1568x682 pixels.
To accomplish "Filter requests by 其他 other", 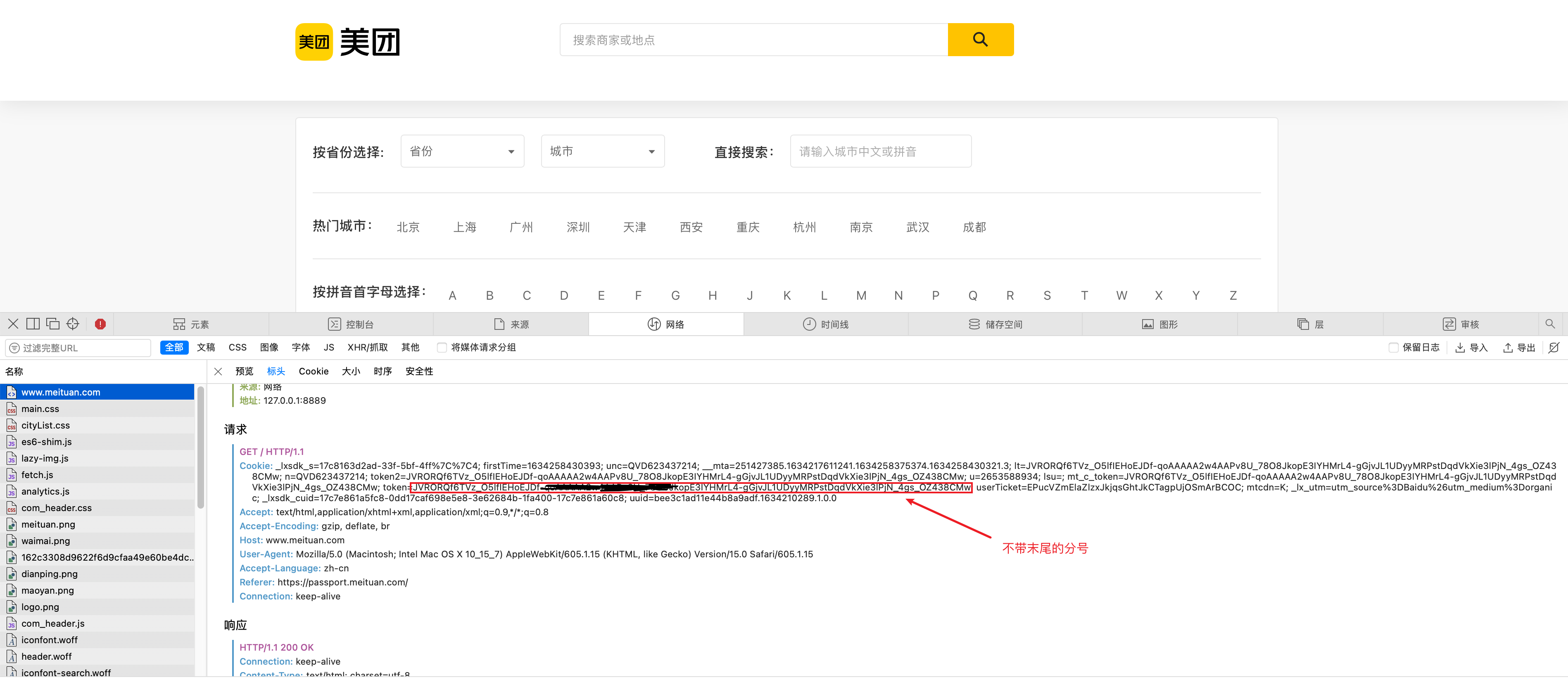I will pyautogui.click(x=410, y=347).
